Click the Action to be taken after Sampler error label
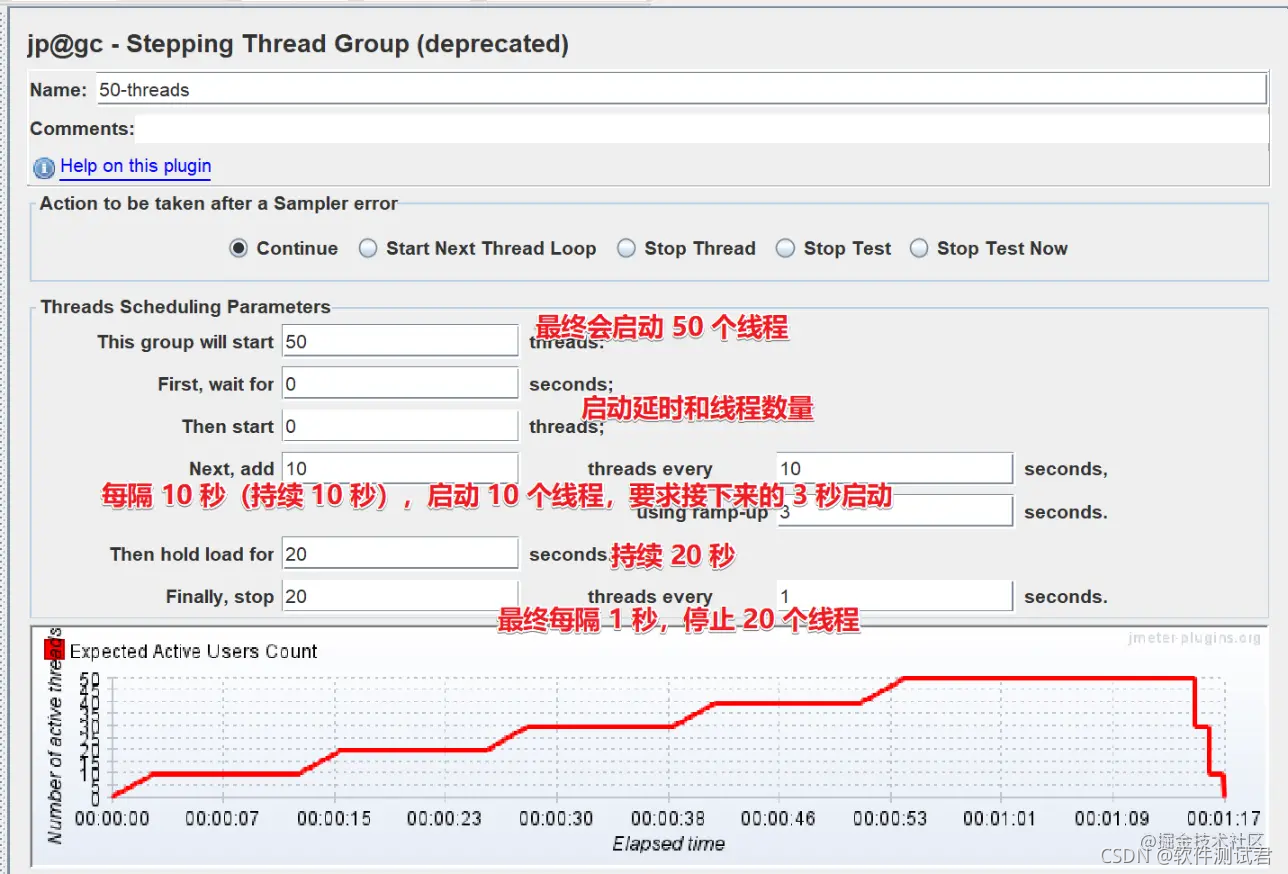Viewport: 1288px width, 874px height. tap(219, 203)
